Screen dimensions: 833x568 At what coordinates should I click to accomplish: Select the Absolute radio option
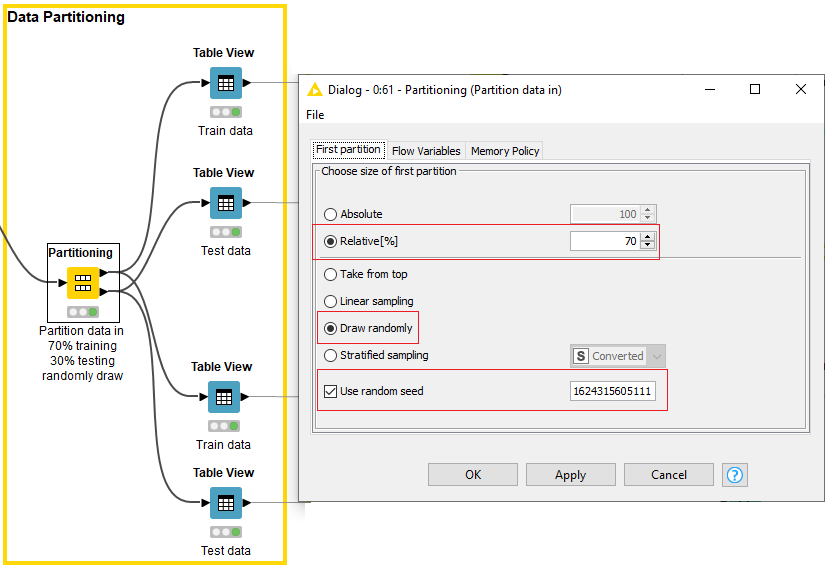pyautogui.click(x=330, y=214)
